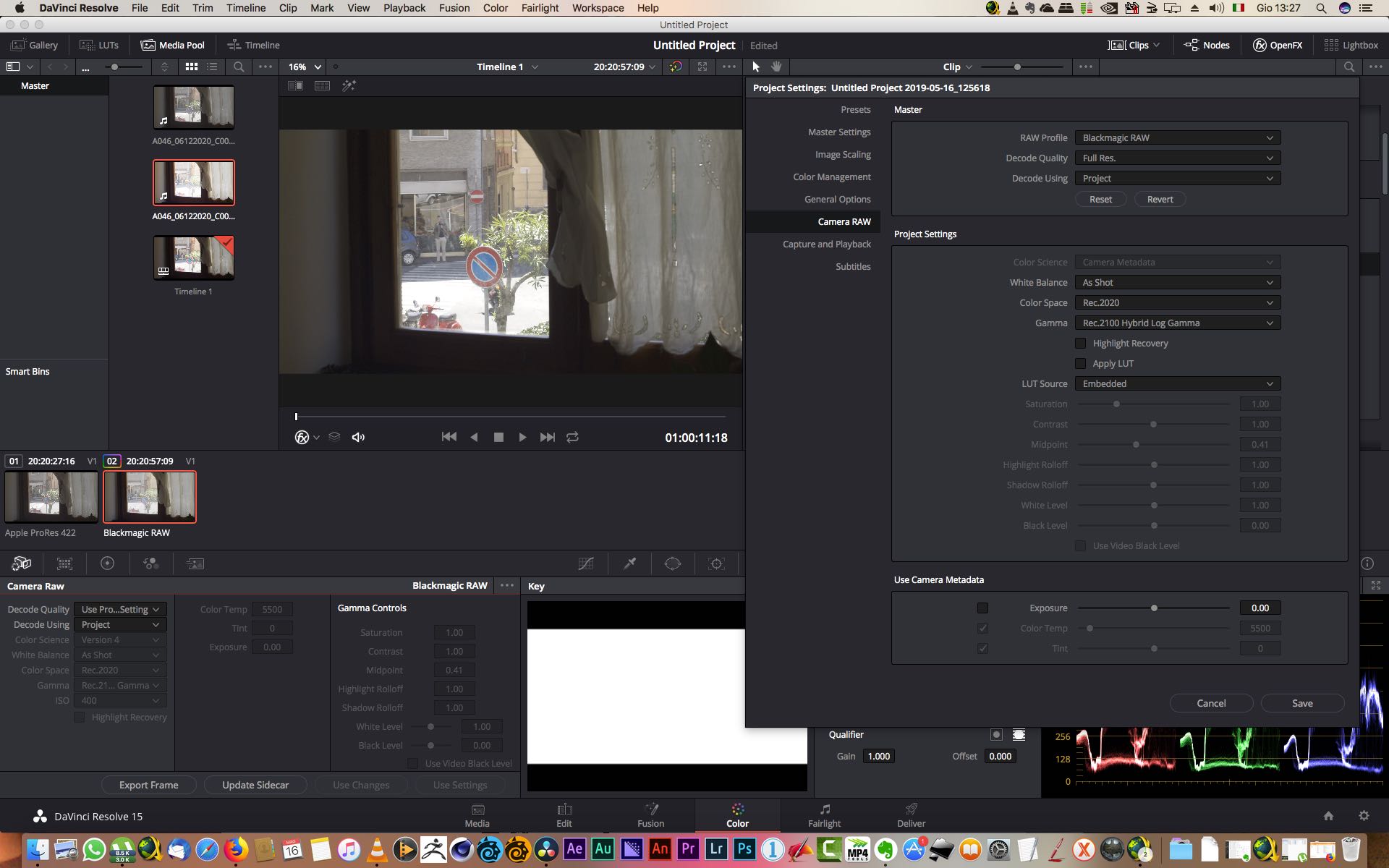Toggle Use Video Black Level in Project Settings
Screen dimensions: 1389x868
1080,545
